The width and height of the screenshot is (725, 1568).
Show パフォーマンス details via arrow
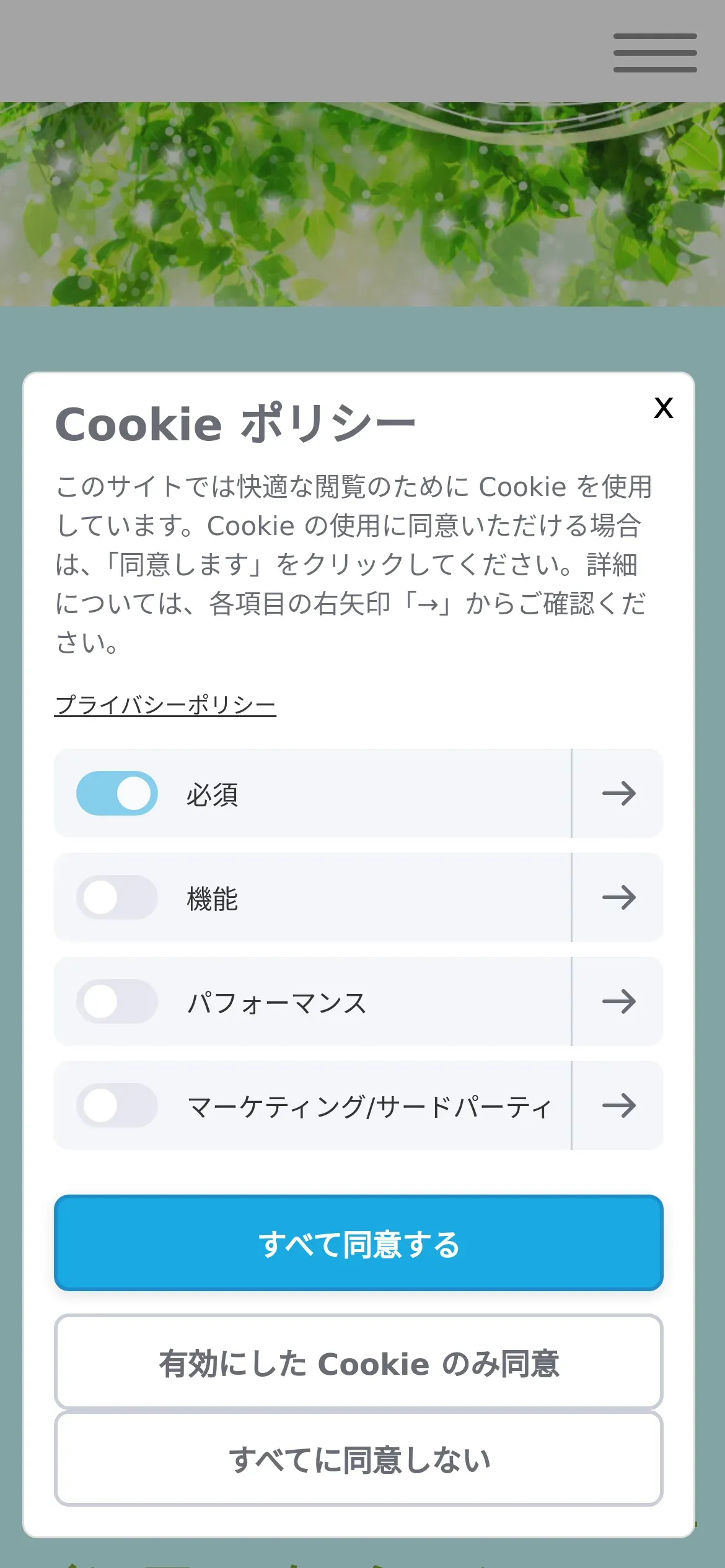618,1001
